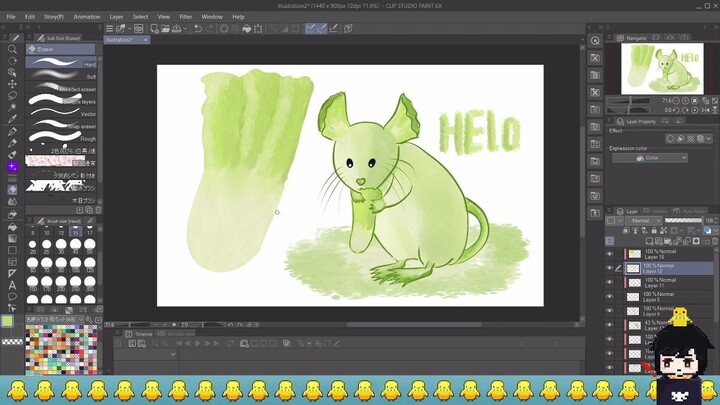The image size is (720, 405).
Task: Select the Auto select magic wand tool
Action: tap(12, 107)
